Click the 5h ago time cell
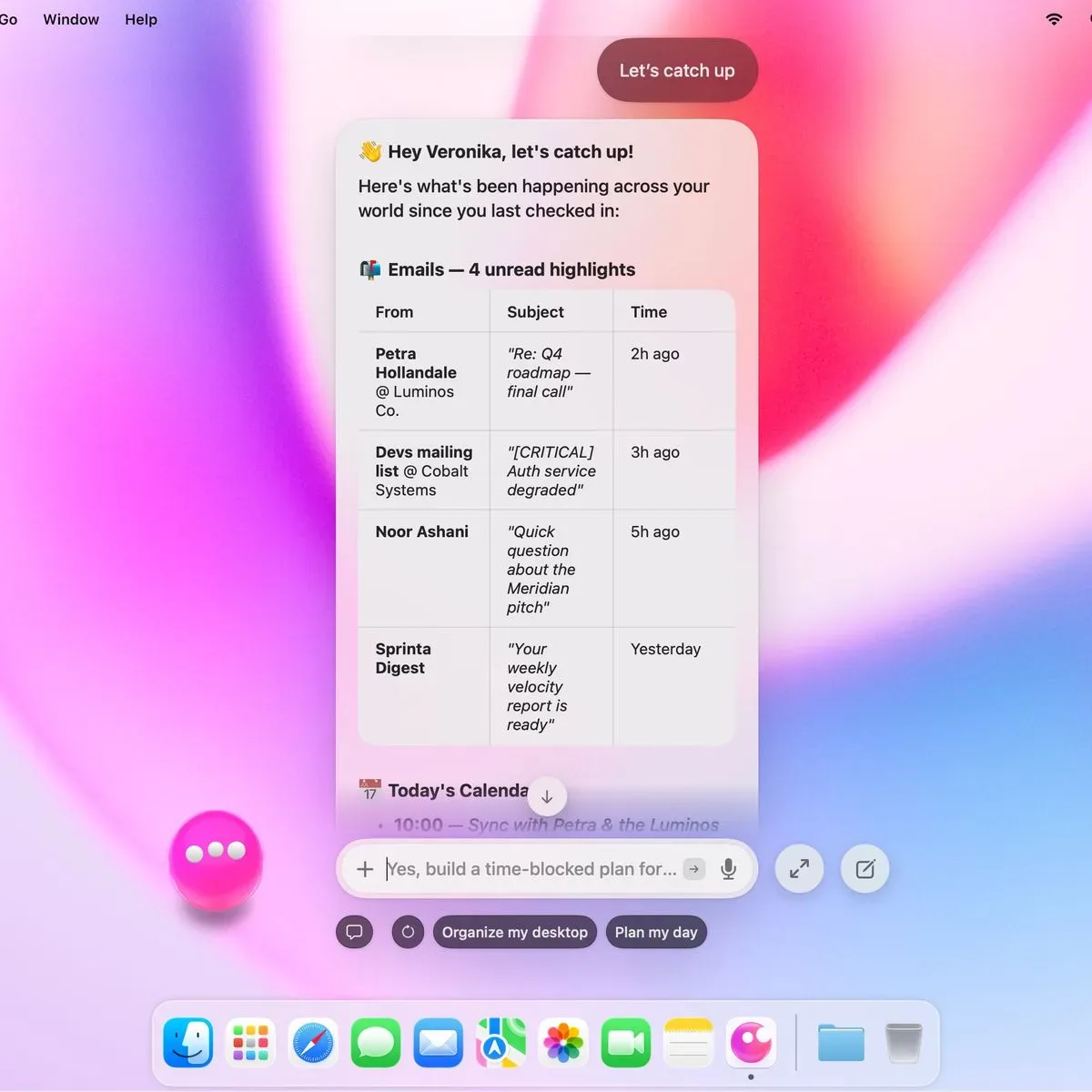The width and height of the screenshot is (1092, 1092). tap(674, 569)
